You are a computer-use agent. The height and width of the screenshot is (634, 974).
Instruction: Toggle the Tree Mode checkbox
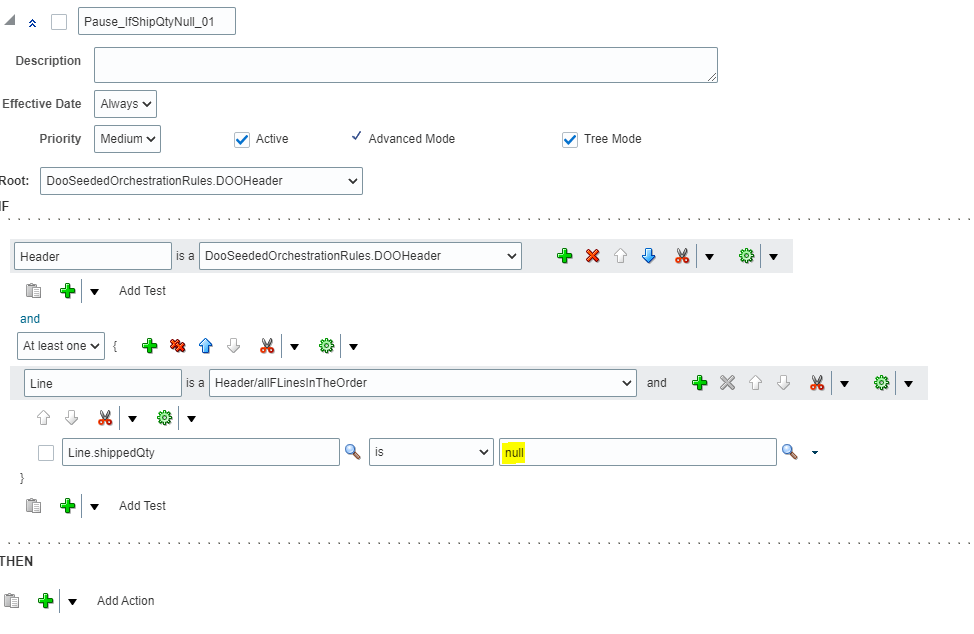tap(570, 140)
